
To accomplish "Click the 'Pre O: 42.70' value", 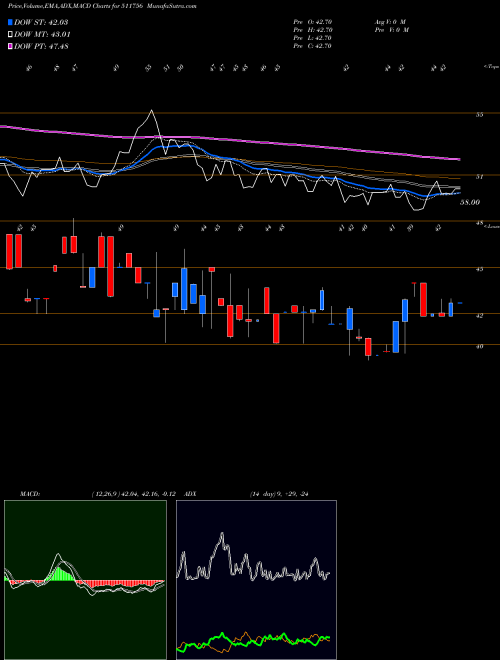I will click(313, 22).
